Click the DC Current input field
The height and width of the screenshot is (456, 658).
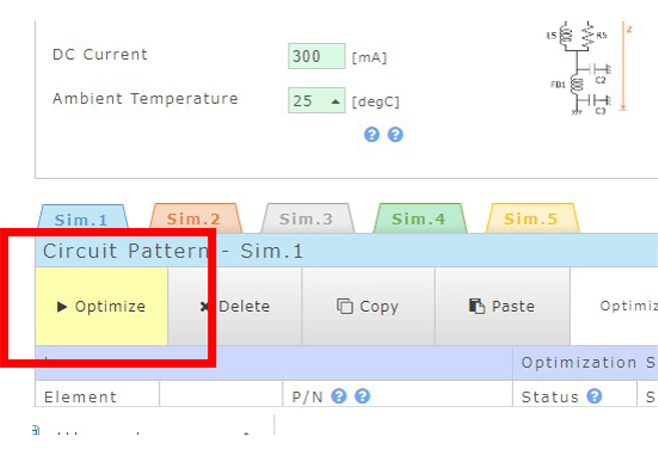(315, 56)
